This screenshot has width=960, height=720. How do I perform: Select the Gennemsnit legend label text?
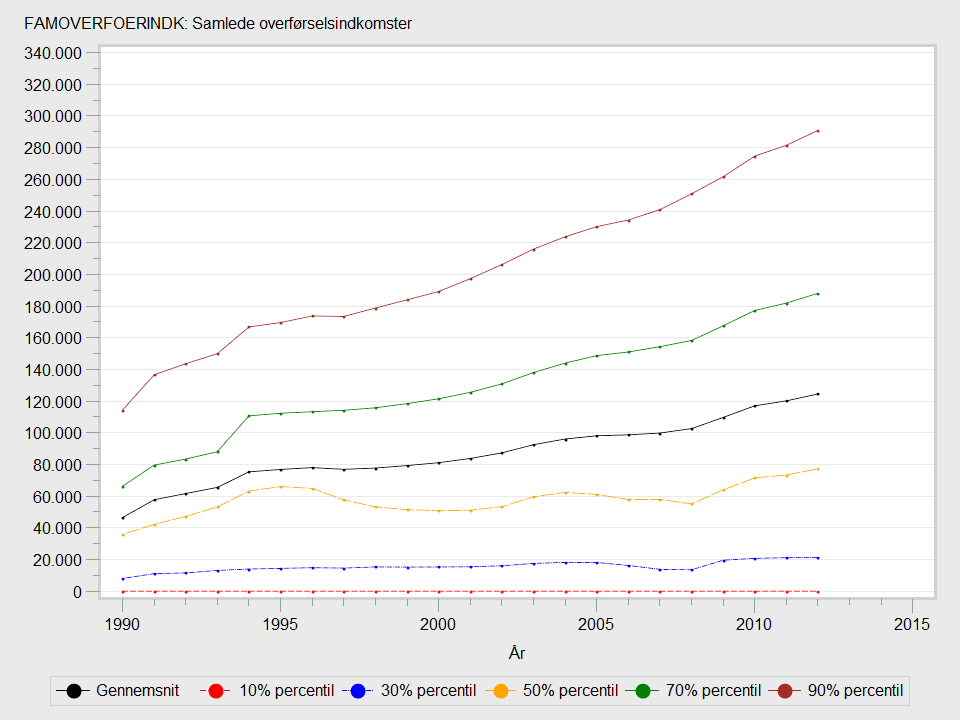click(135, 691)
